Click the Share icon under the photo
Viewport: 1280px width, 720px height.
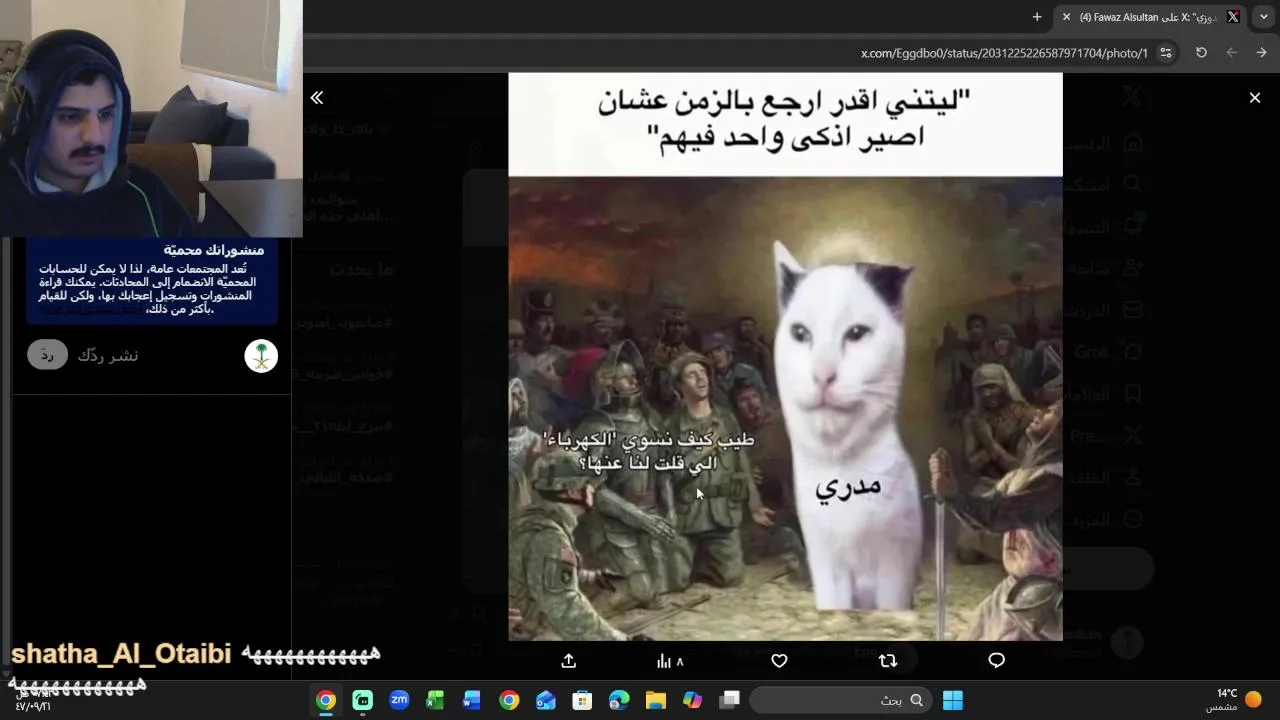coord(569,661)
